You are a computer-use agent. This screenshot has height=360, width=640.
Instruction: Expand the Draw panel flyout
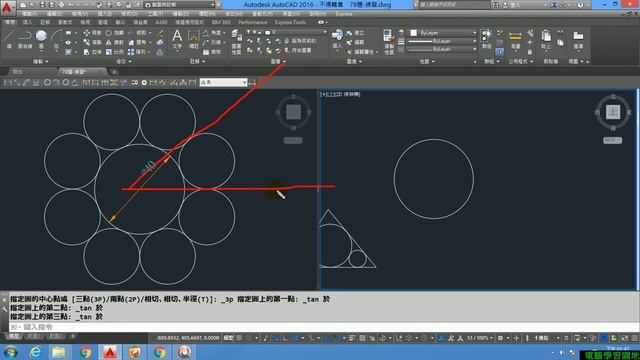click(x=40, y=61)
